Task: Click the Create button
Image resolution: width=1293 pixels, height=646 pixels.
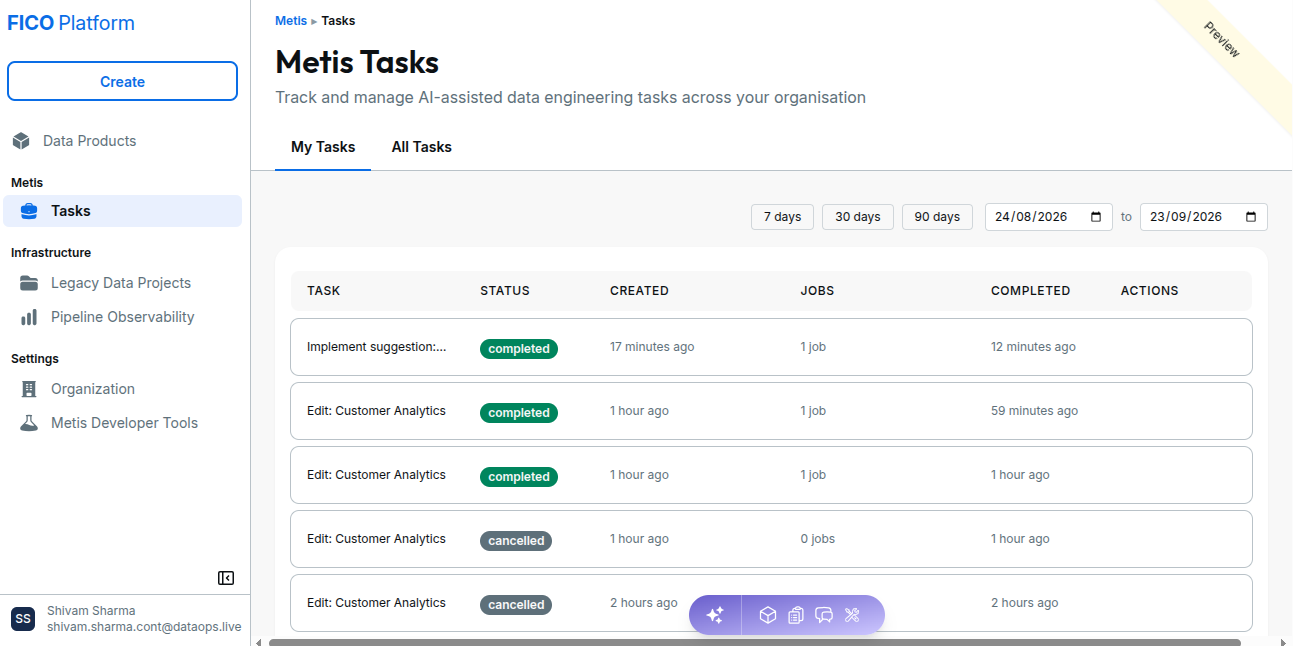Action: (122, 82)
